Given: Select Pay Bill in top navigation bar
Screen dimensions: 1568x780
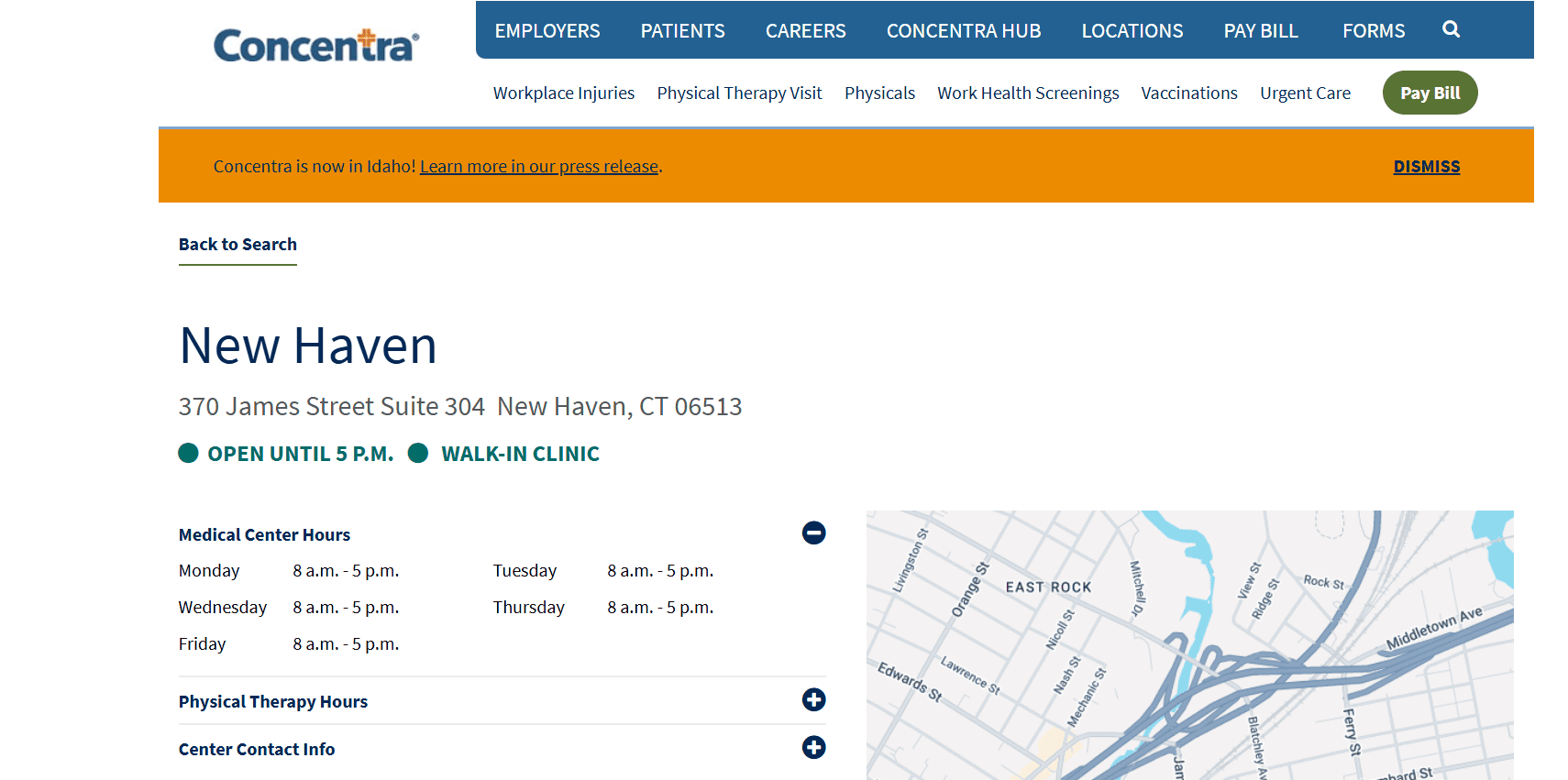Looking at the screenshot, I should 1261,31.
